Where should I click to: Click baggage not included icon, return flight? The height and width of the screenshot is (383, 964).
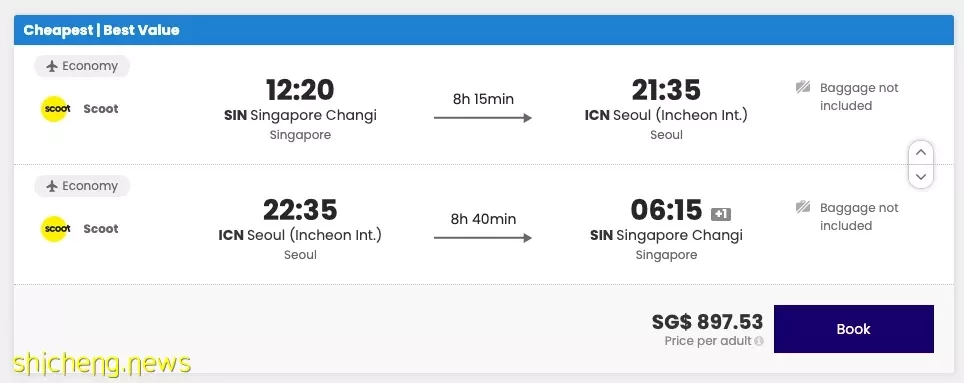tap(802, 208)
